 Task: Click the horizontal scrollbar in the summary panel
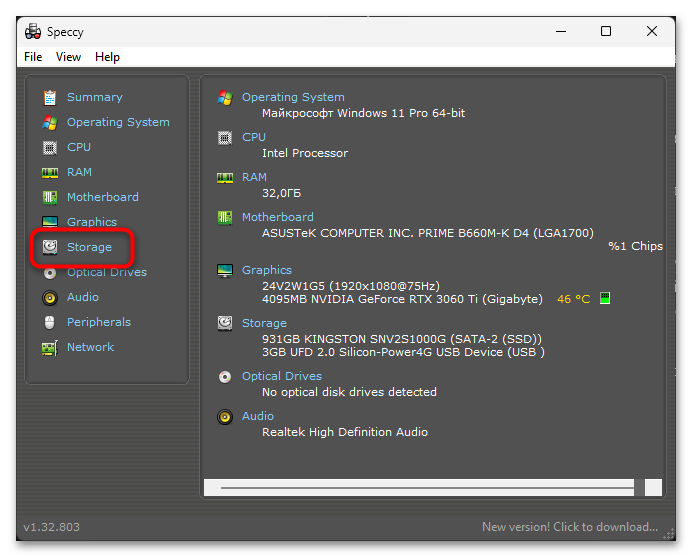(x=432, y=488)
